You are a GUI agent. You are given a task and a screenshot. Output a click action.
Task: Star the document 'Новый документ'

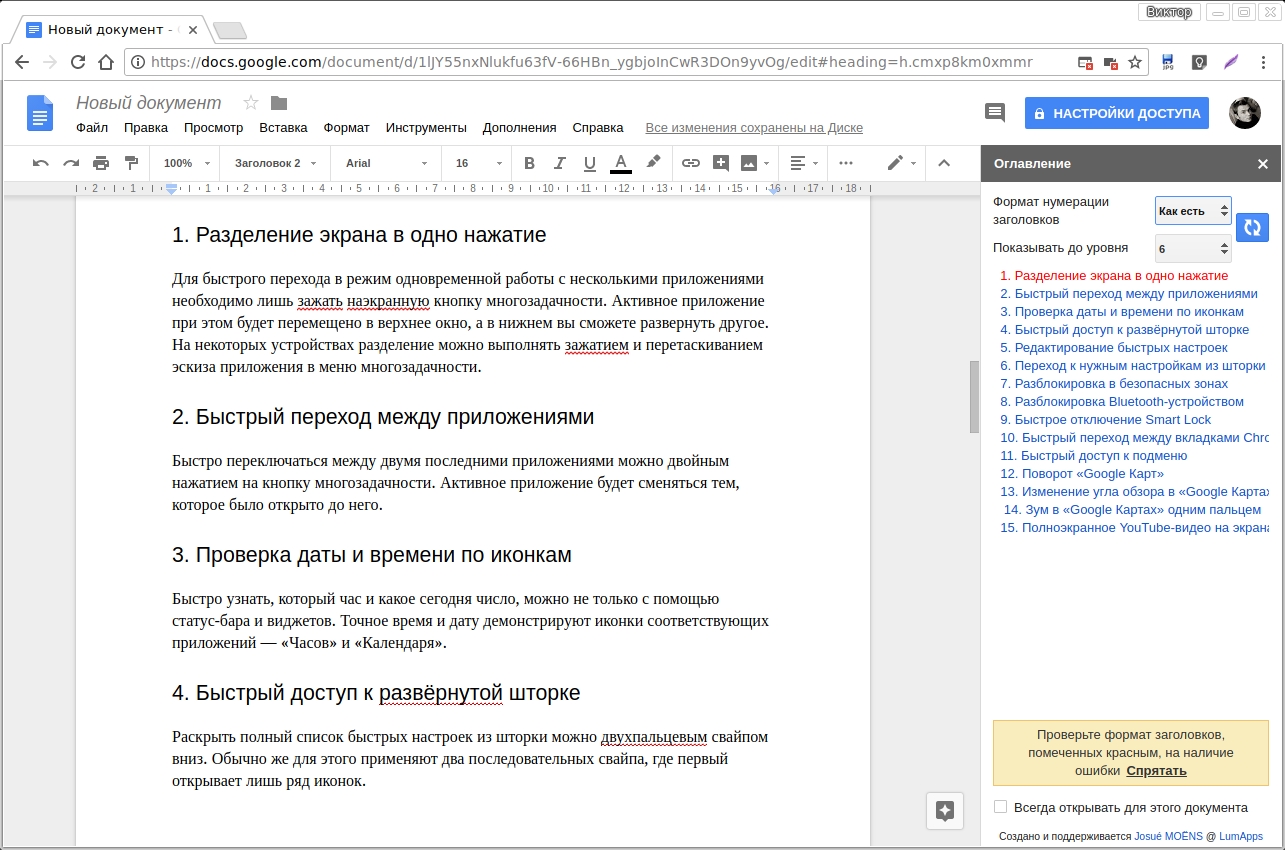pyautogui.click(x=251, y=103)
